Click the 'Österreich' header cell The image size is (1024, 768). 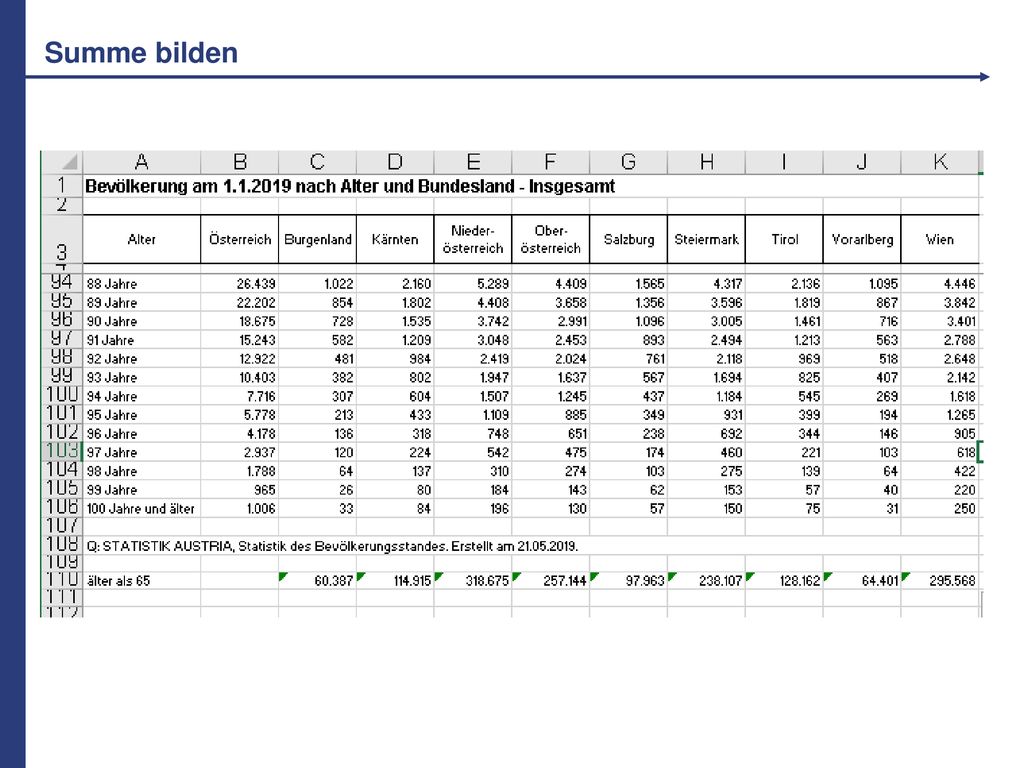pyautogui.click(x=240, y=239)
